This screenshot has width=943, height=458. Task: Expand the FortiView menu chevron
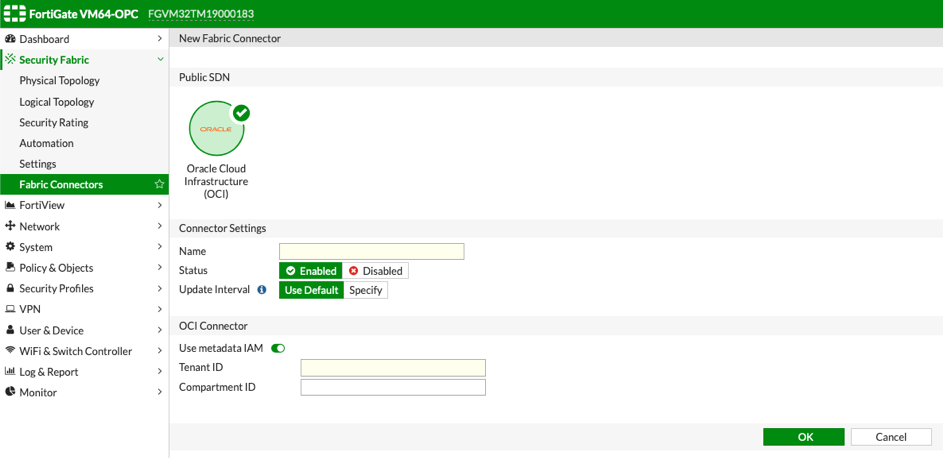(159, 206)
